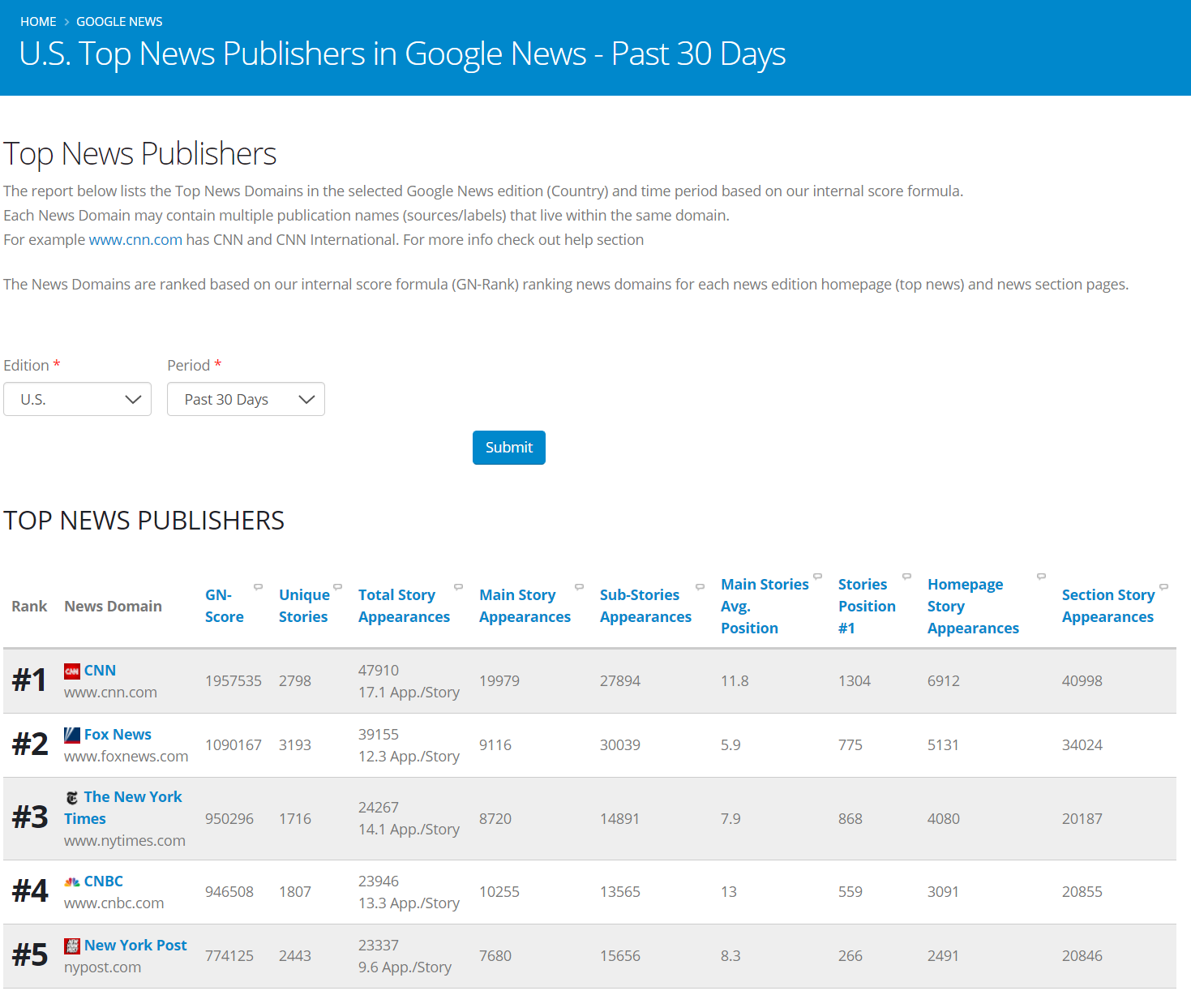Click the info icon beside Unique Stories header
This screenshot has width=1191, height=1008.
(337, 586)
